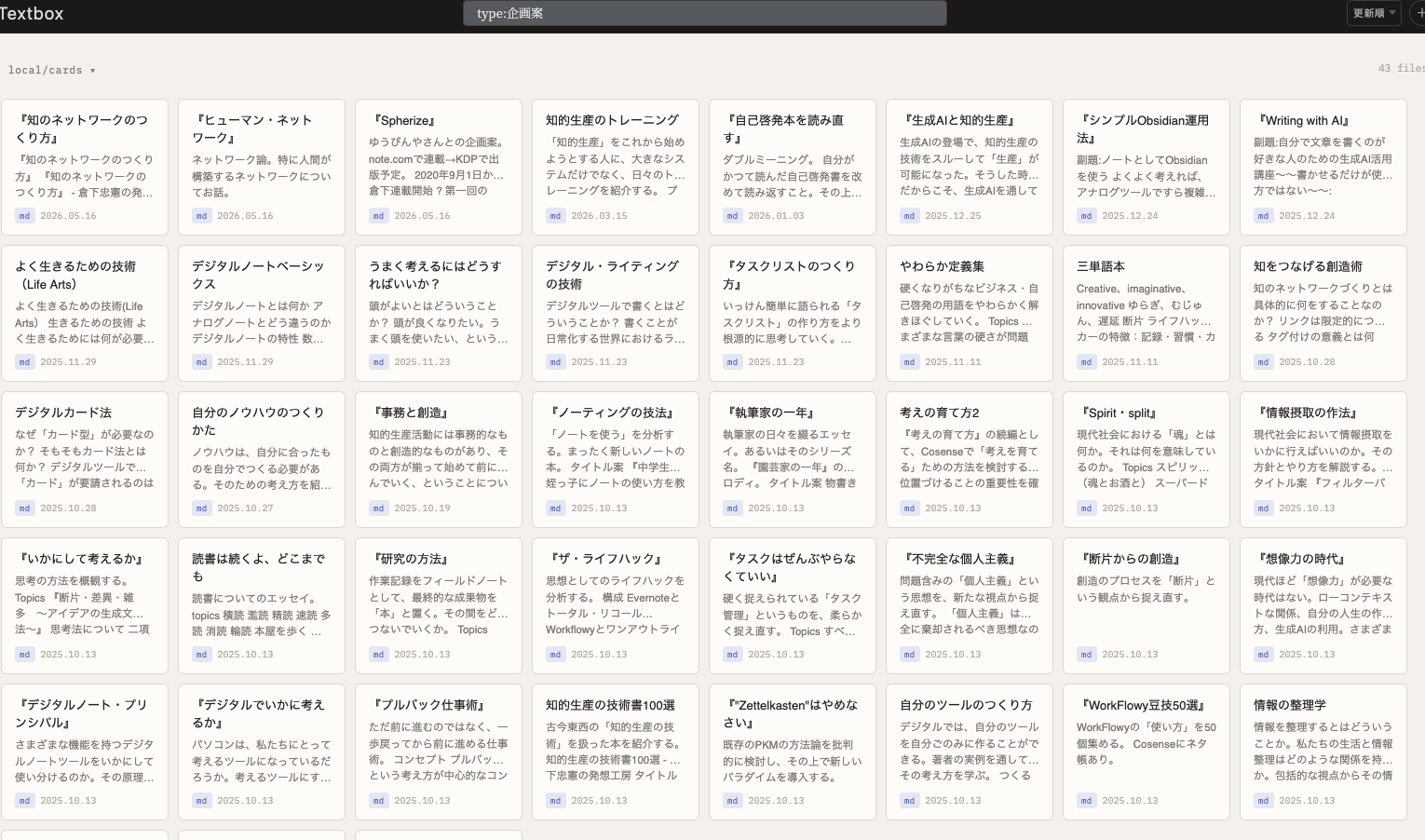Open the 『いかにして考えるか』 card

tap(85, 606)
